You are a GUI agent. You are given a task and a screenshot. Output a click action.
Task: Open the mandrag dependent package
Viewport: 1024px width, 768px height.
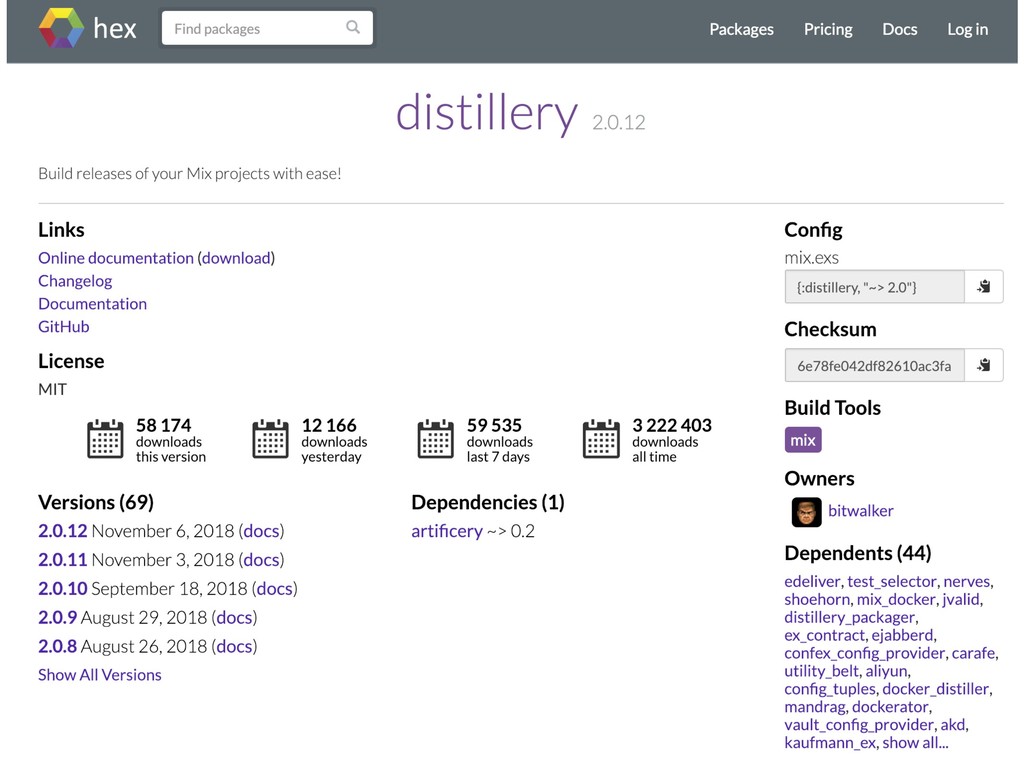tap(815, 707)
